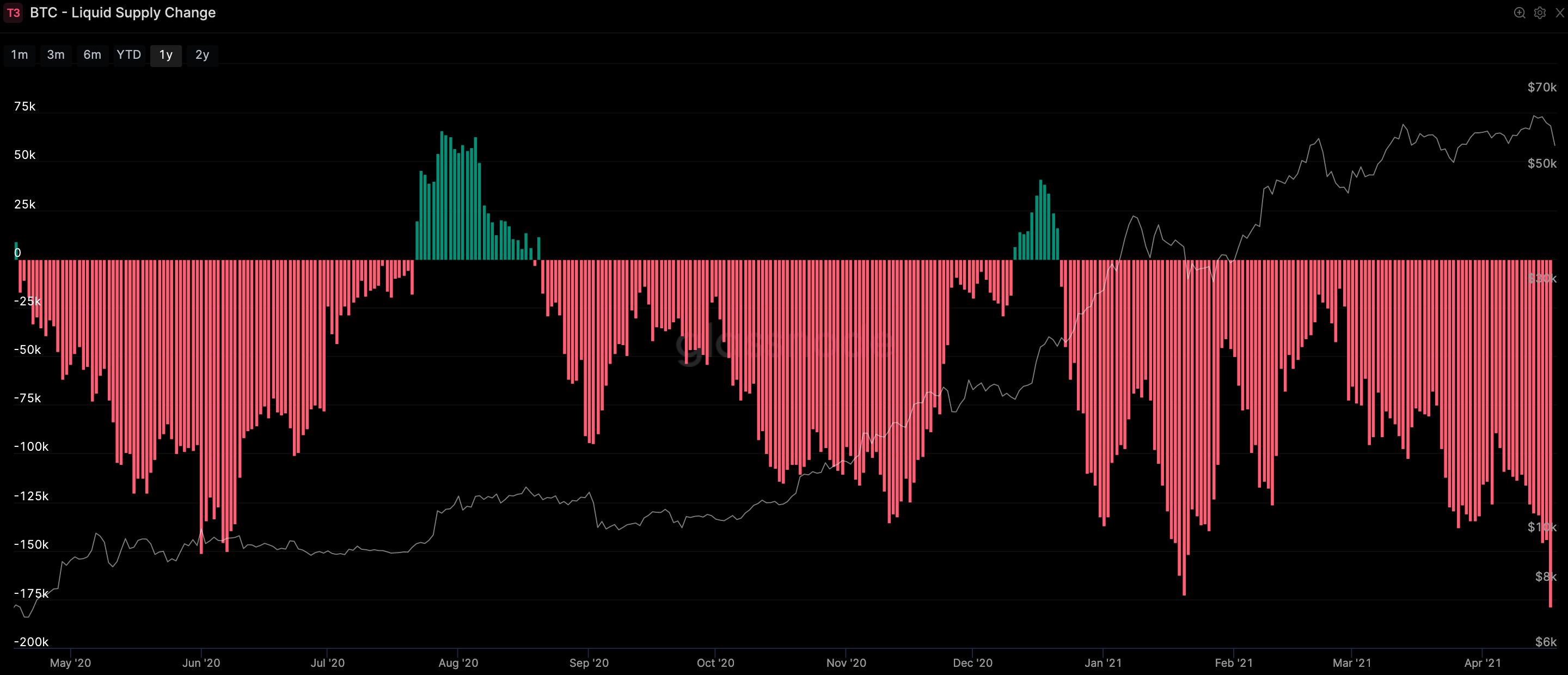This screenshot has height=675, width=1568.
Task: Open the zoom magnifier icon
Action: pos(1520,13)
